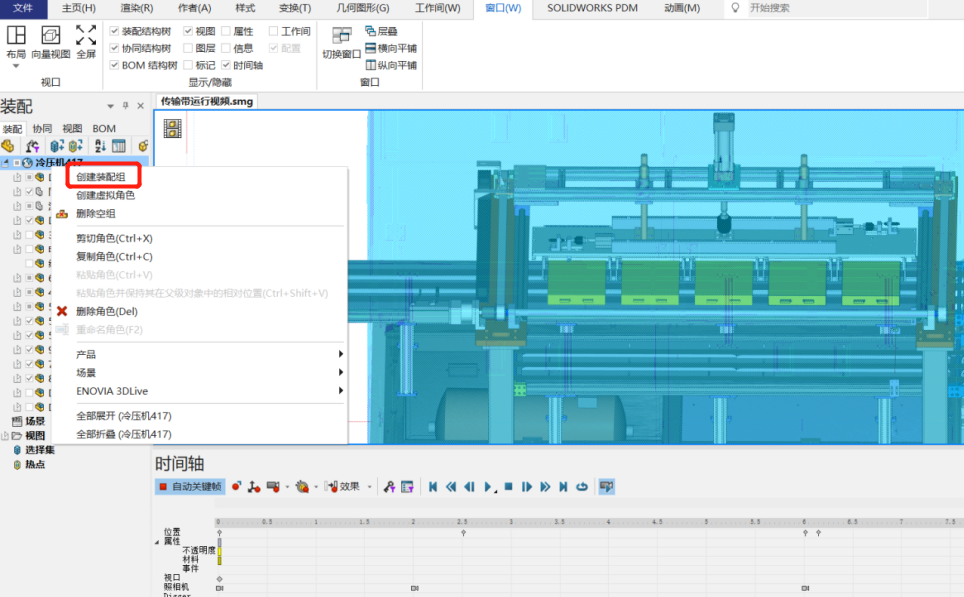Uncheck the 装配结构树 checkbox

(x=114, y=31)
